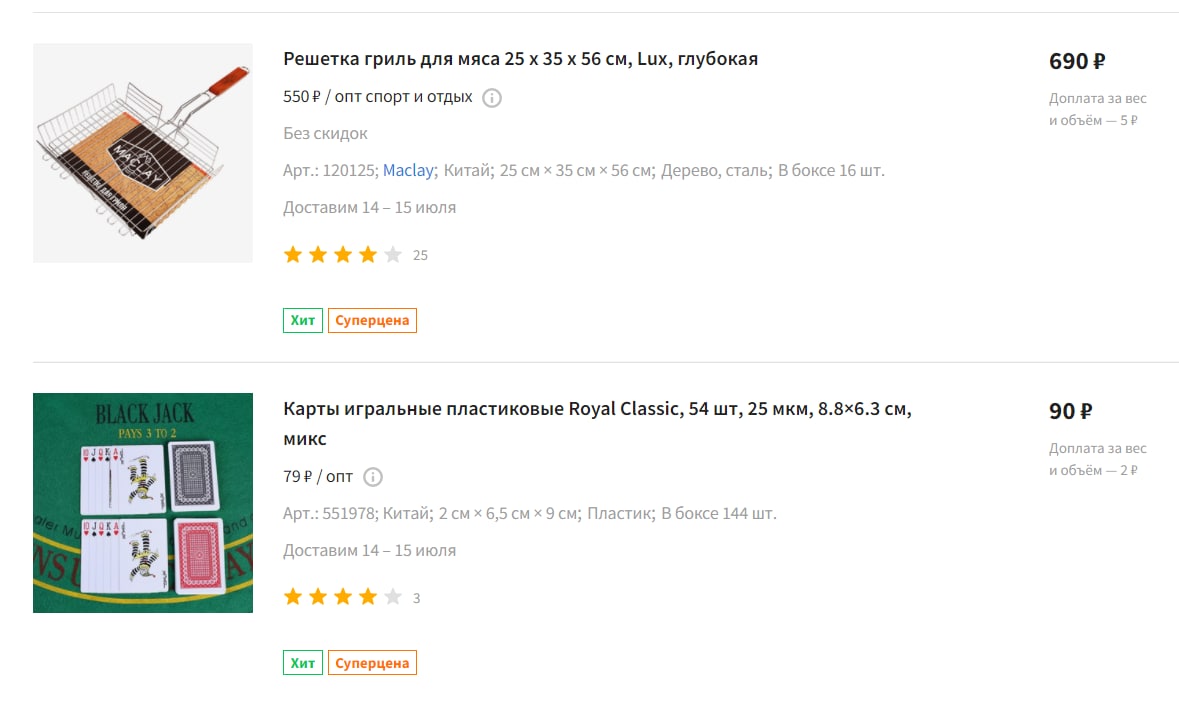
Task: Follow the Maclay brand link
Action: [x=408, y=171]
